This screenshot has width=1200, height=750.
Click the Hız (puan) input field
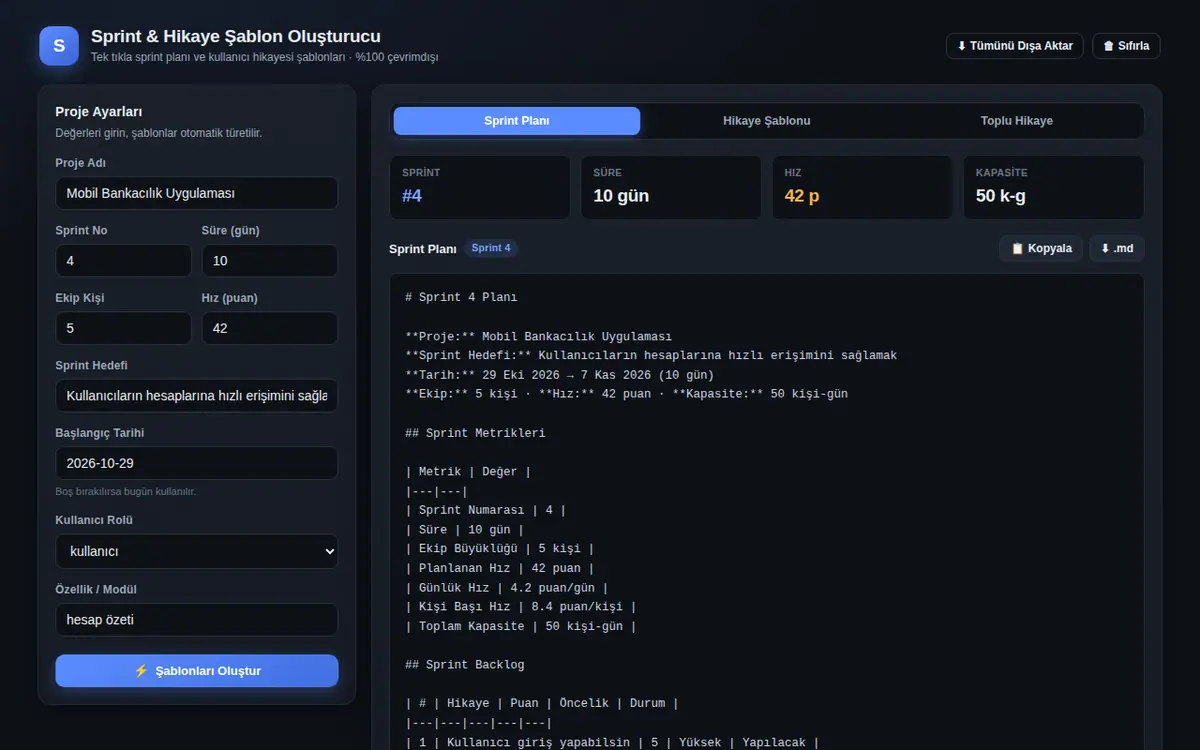(270, 328)
